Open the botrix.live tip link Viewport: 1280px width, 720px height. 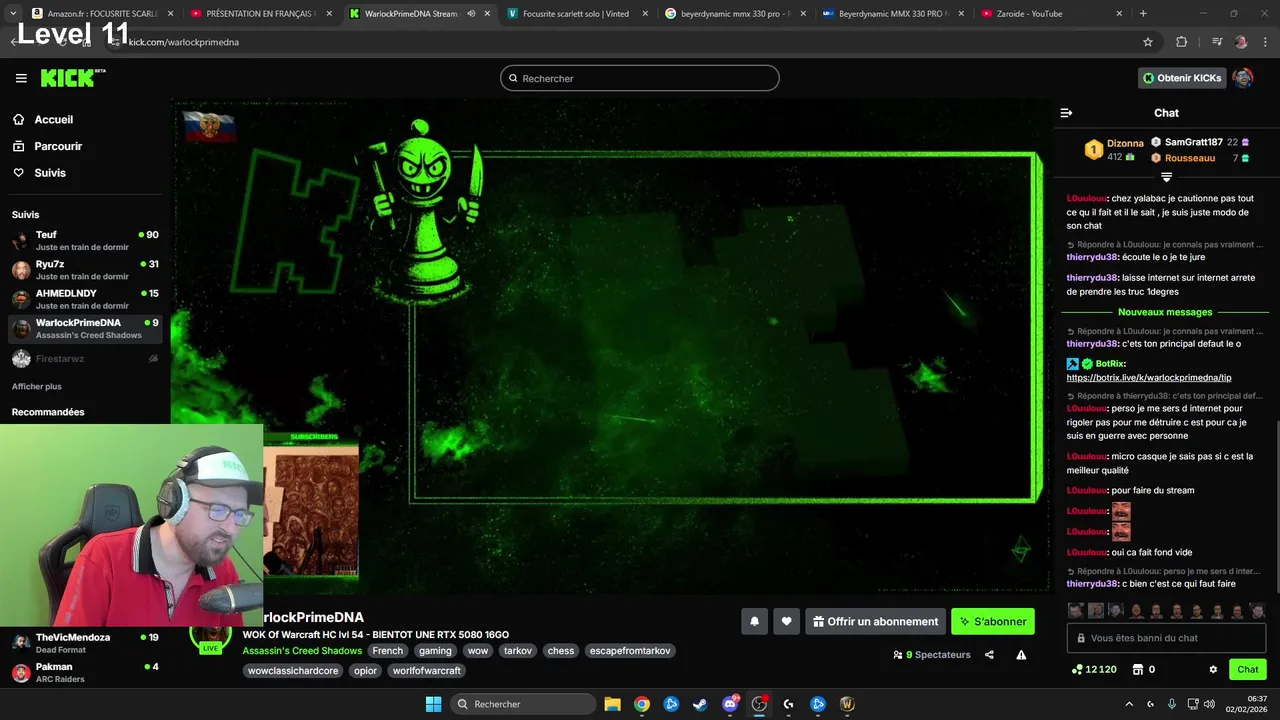coord(1149,378)
